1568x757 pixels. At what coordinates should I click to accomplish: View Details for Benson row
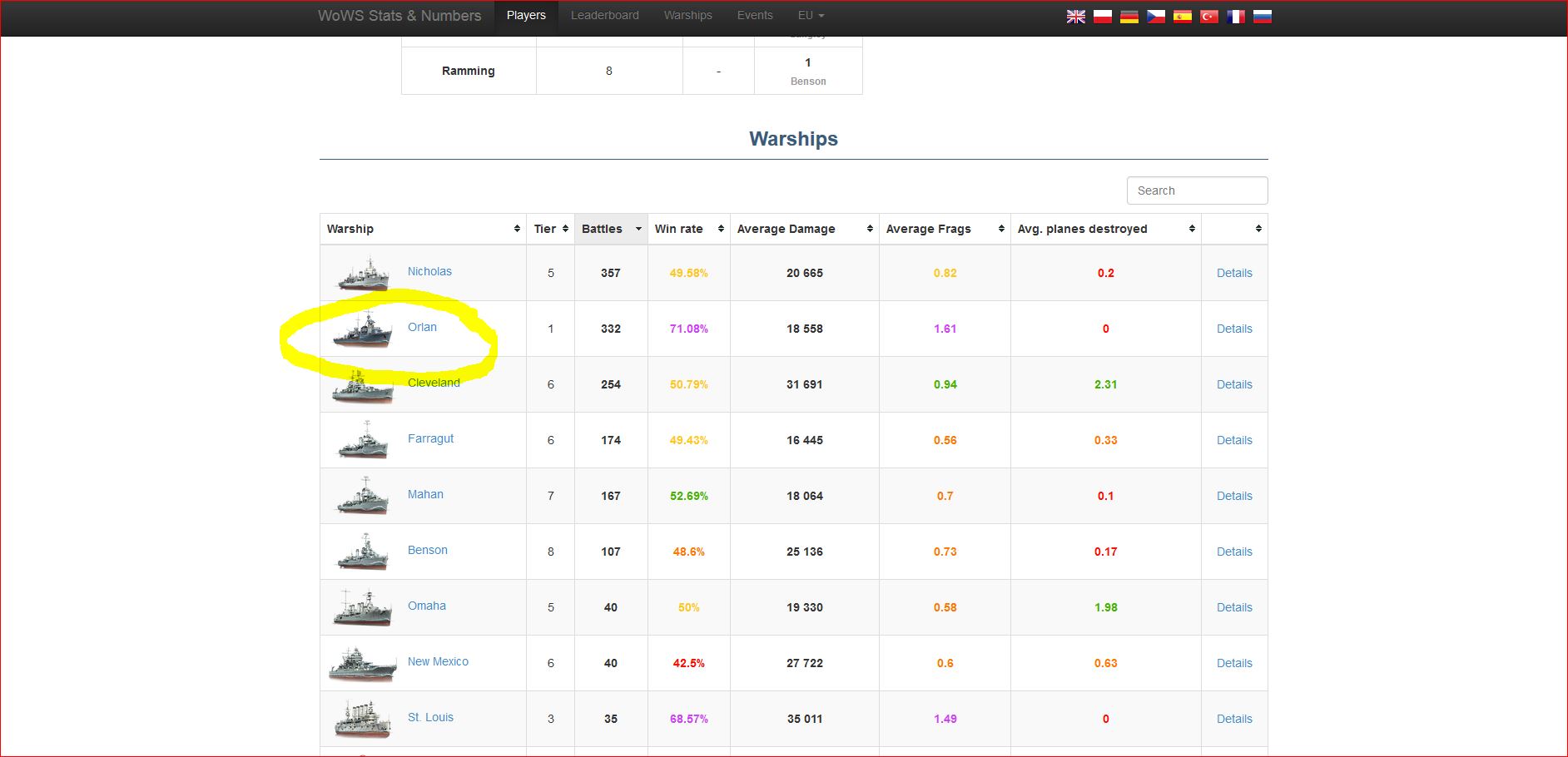click(x=1234, y=552)
